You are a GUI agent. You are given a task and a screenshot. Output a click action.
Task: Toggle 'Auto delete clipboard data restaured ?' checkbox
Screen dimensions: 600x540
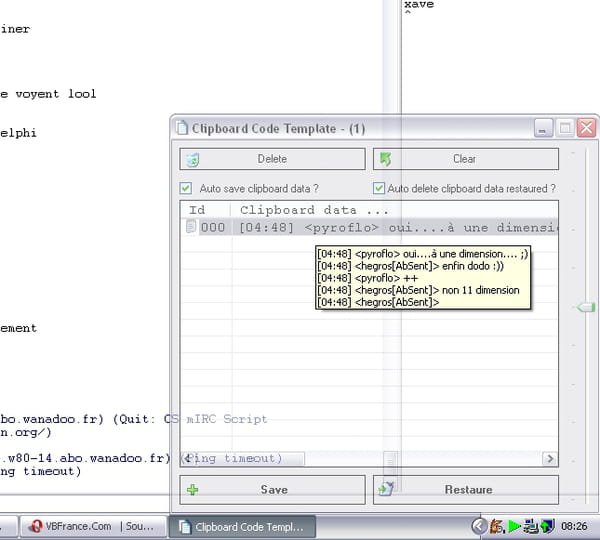click(379, 188)
